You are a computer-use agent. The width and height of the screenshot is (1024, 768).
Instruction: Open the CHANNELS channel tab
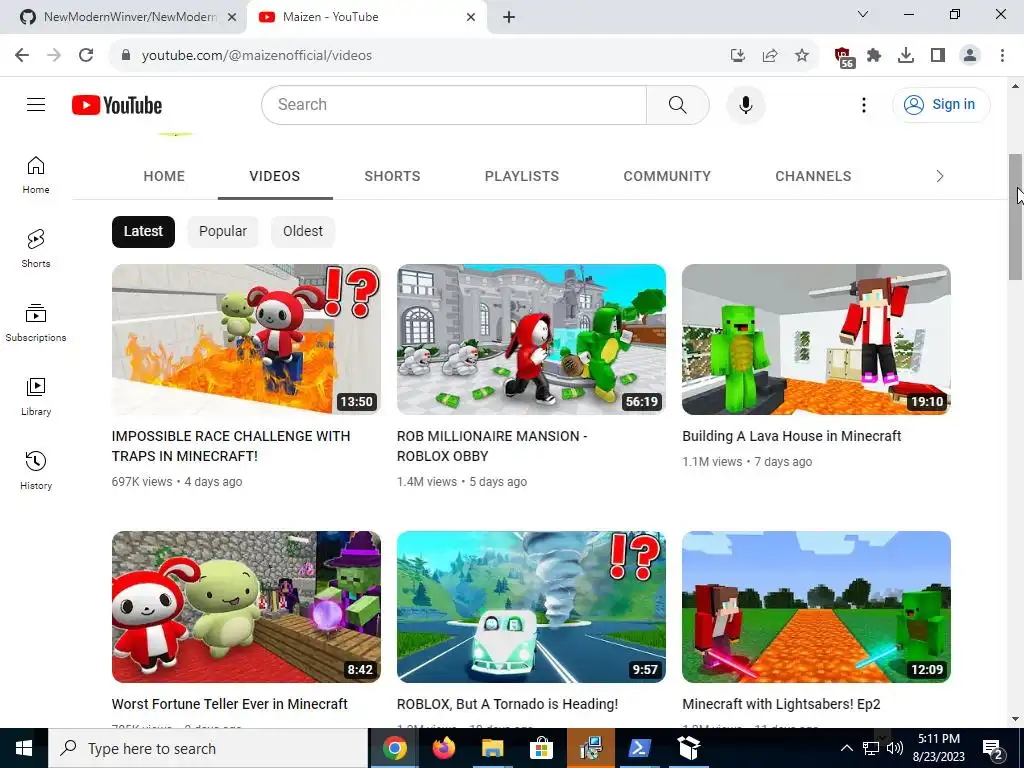(x=813, y=176)
